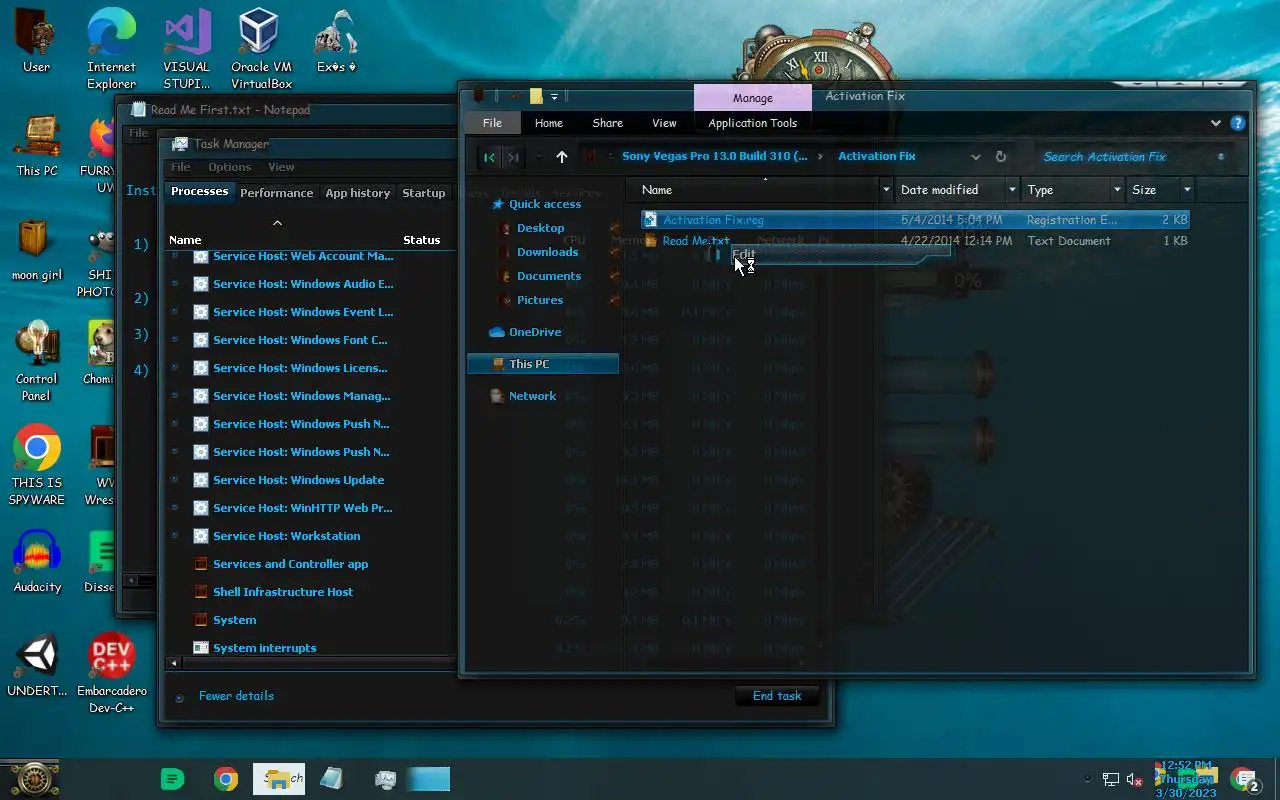Switch to Task Manager Performance tab
The image size is (1280, 800).
276,193
